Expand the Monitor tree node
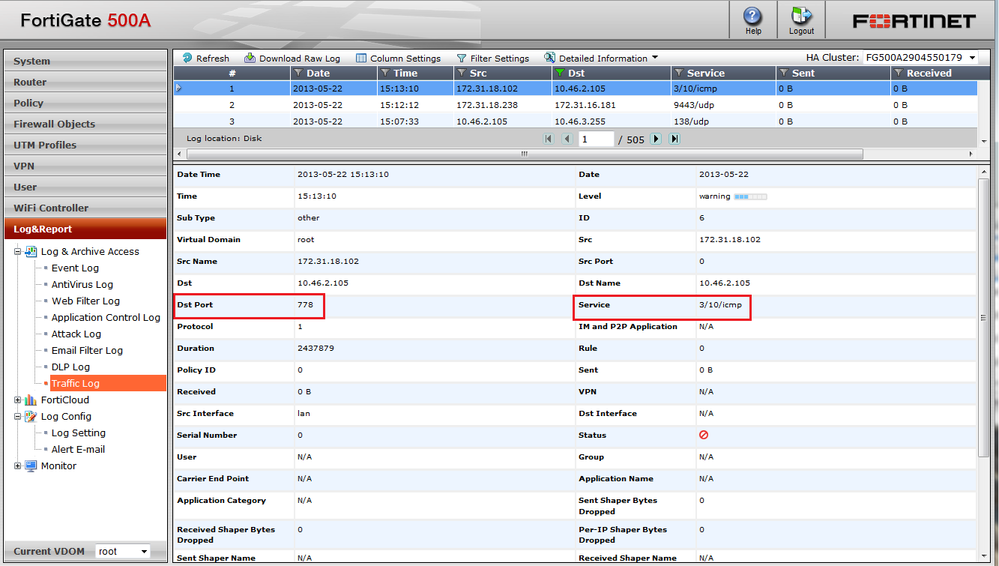This screenshot has height=566, width=999. (x=18, y=466)
